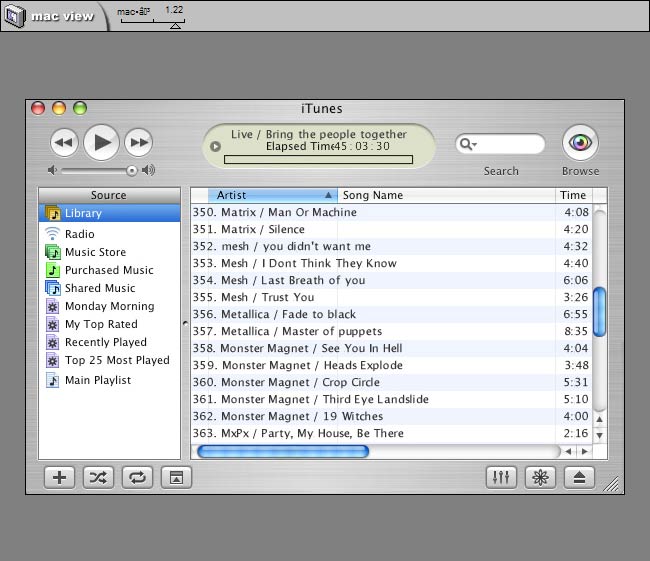Image resolution: width=650 pixels, height=561 pixels.
Task: Click the small arrow in the track display
Action: click(x=215, y=147)
